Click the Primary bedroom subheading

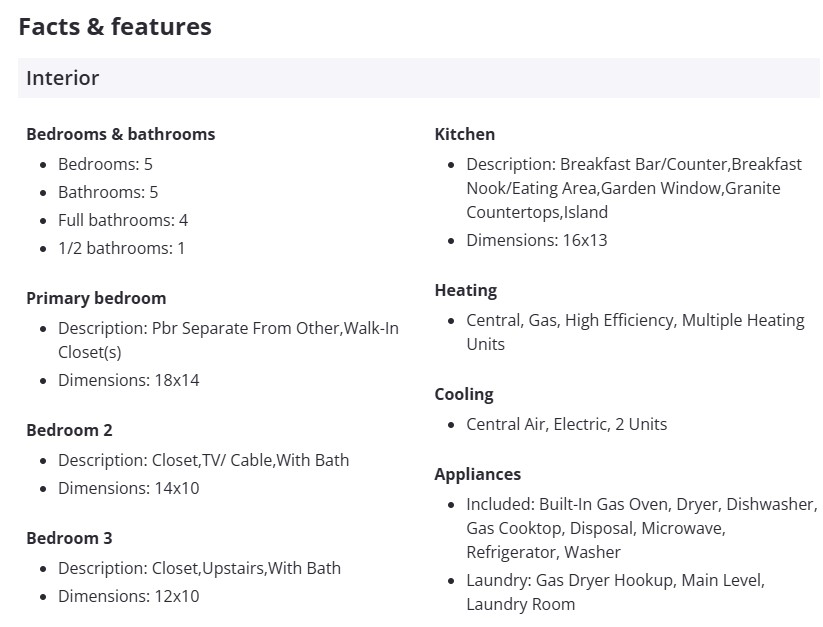click(96, 298)
